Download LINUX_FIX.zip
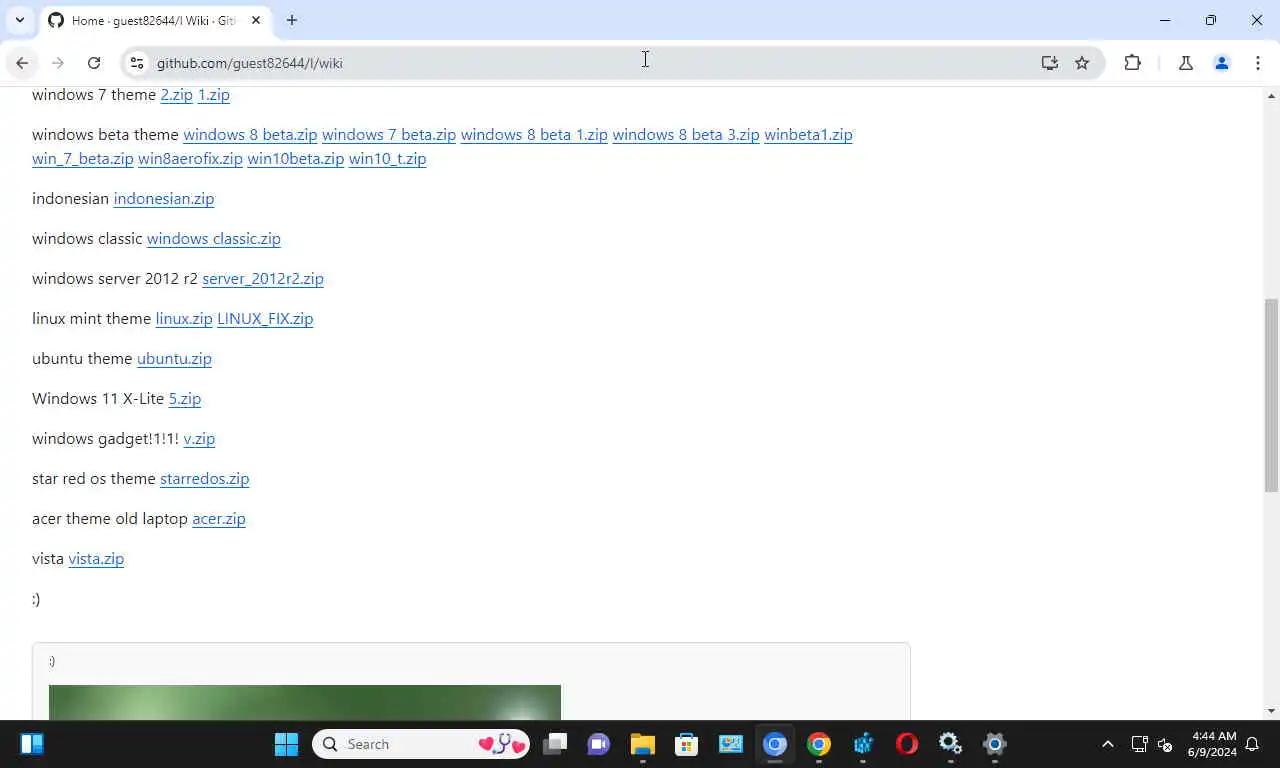 [x=265, y=319]
